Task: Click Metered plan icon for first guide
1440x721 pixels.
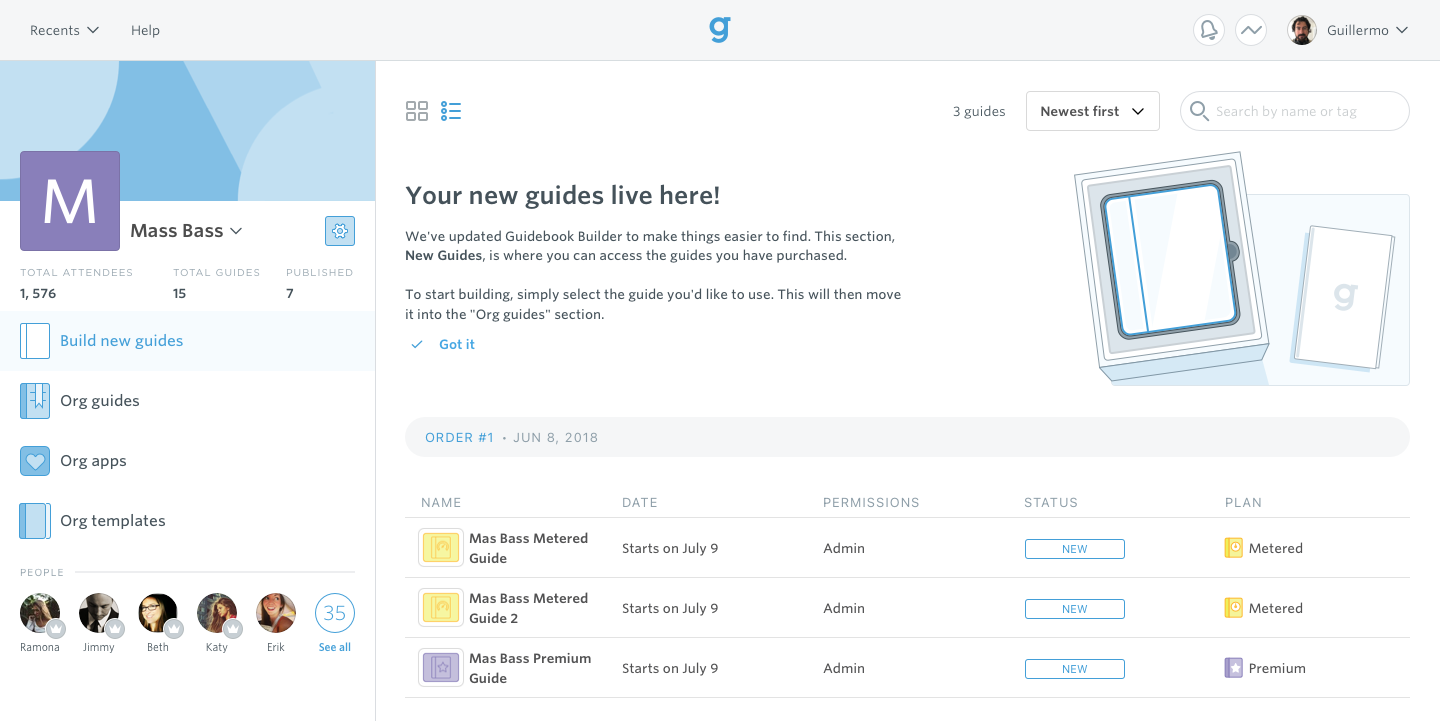Action: tap(1234, 548)
